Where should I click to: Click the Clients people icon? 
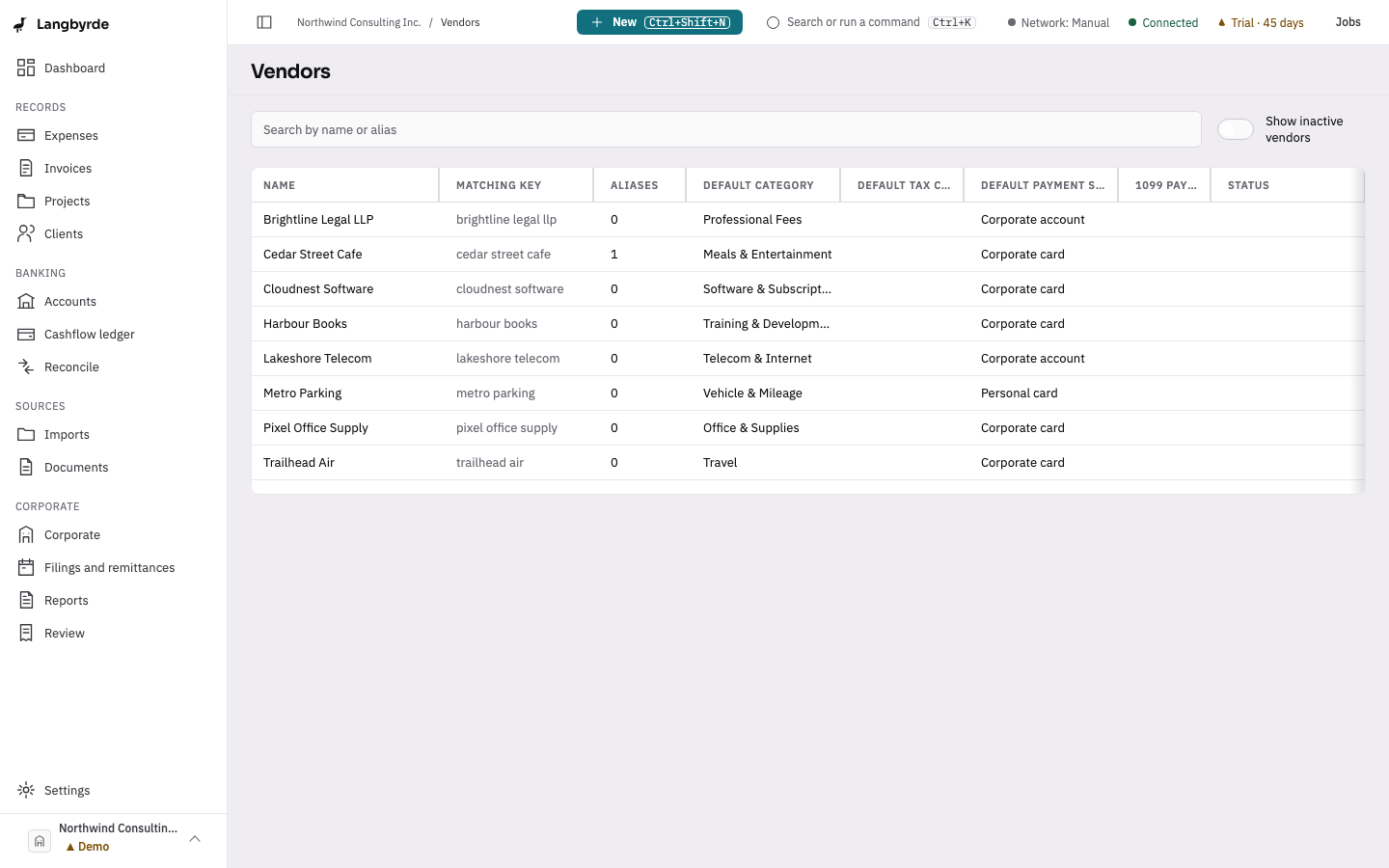point(26,233)
